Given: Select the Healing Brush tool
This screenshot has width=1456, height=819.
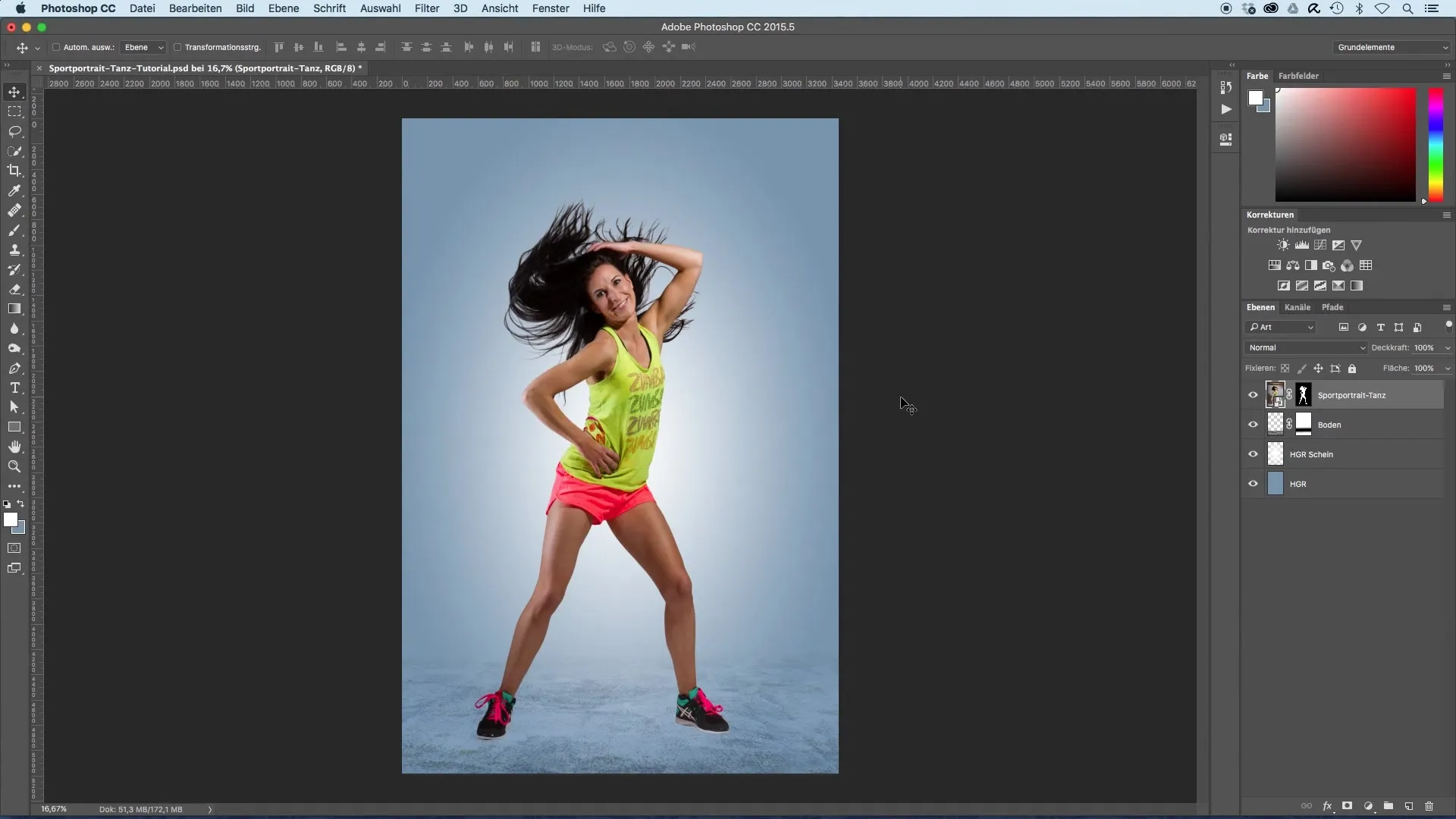Looking at the screenshot, I should 14,210.
